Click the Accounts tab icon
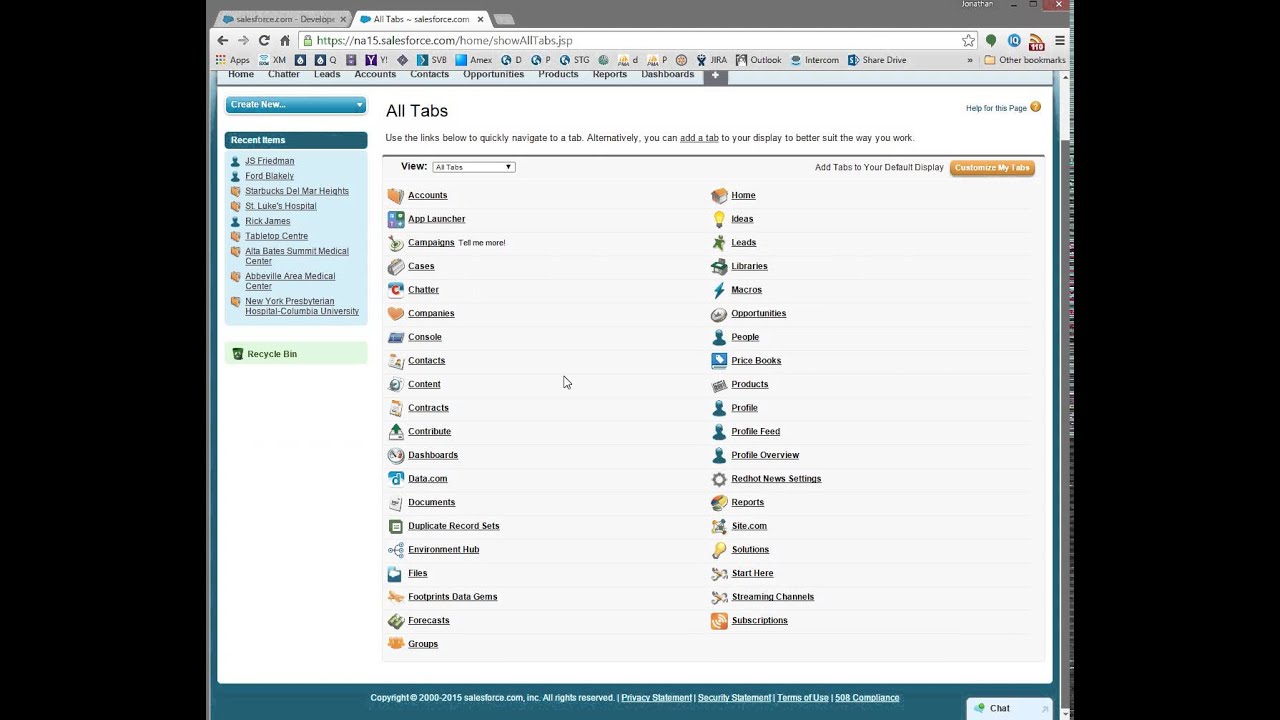Image resolution: width=1280 pixels, height=720 pixels. (396, 196)
